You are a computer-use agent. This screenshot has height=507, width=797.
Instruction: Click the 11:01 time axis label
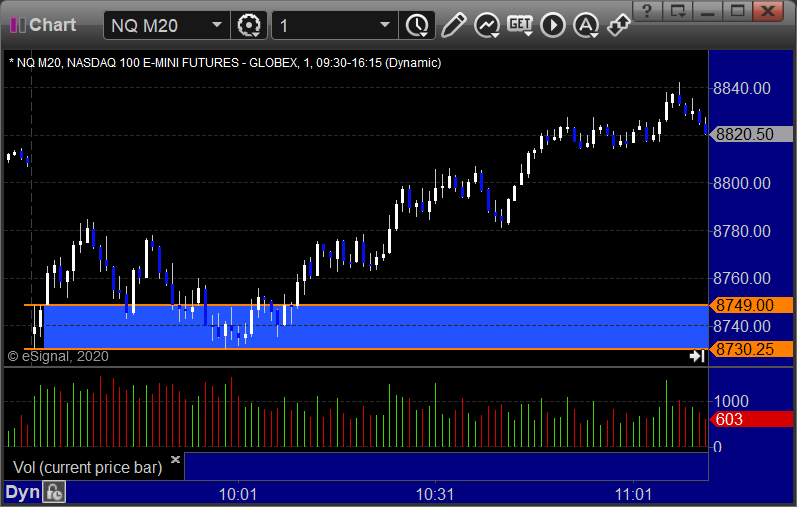633,494
